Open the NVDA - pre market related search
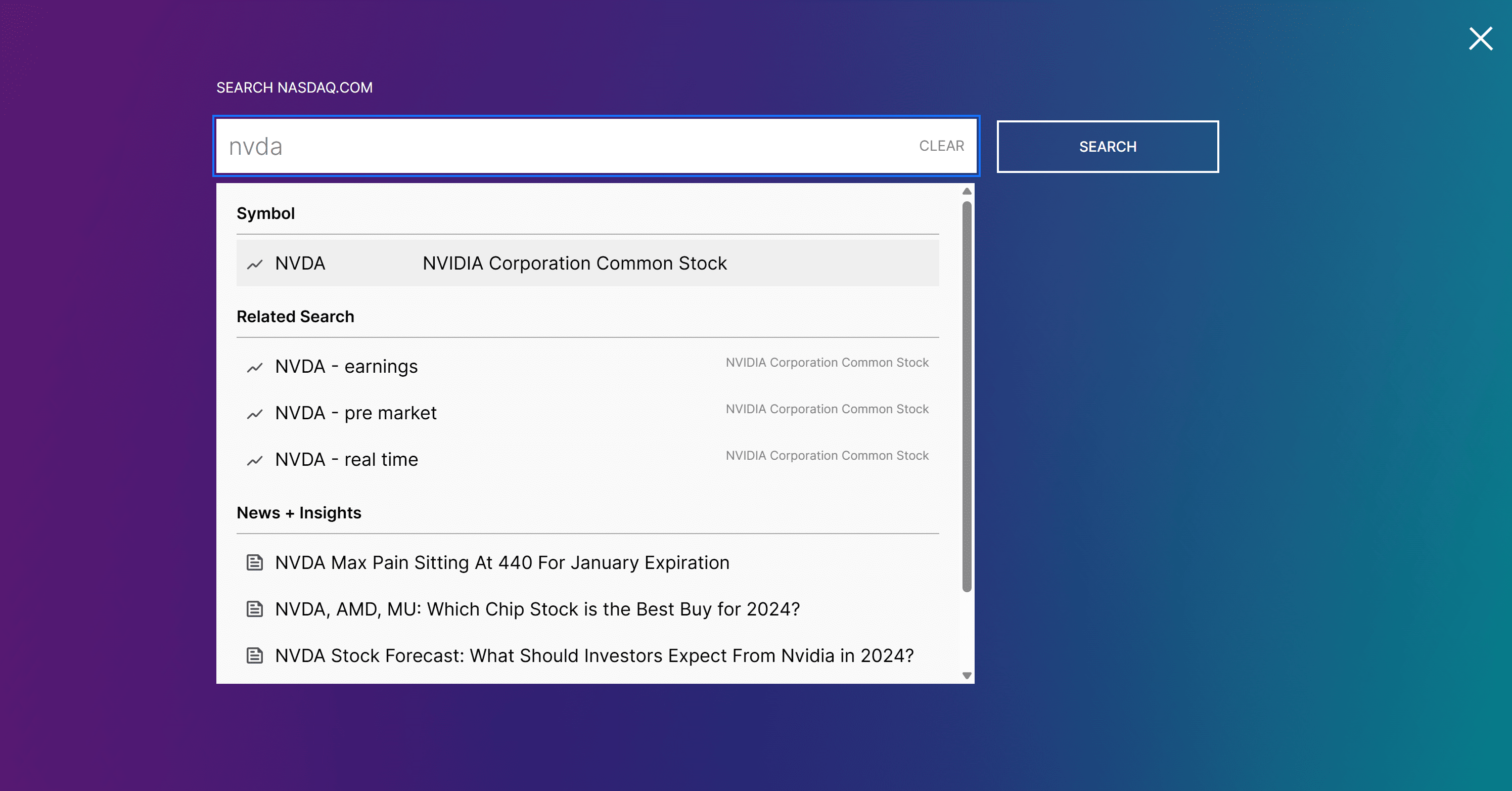Image resolution: width=1512 pixels, height=791 pixels. (x=355, y=413)
